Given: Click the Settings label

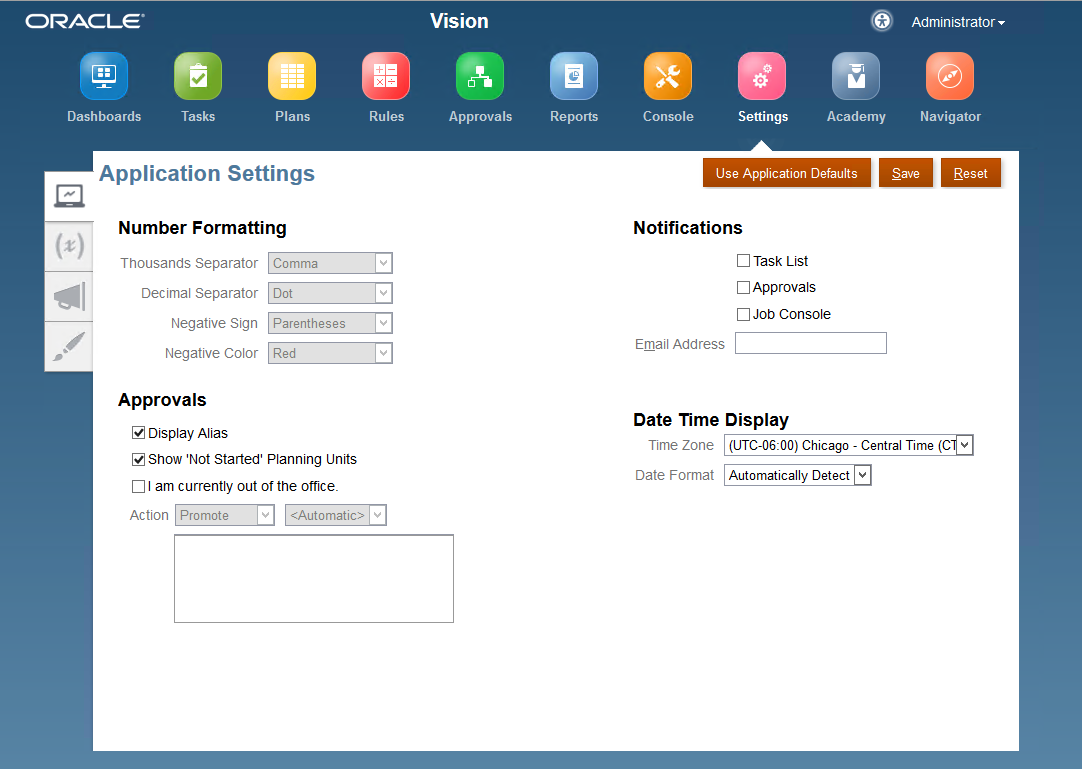Looking at the screenshot, I should click(x=763, y=117).
